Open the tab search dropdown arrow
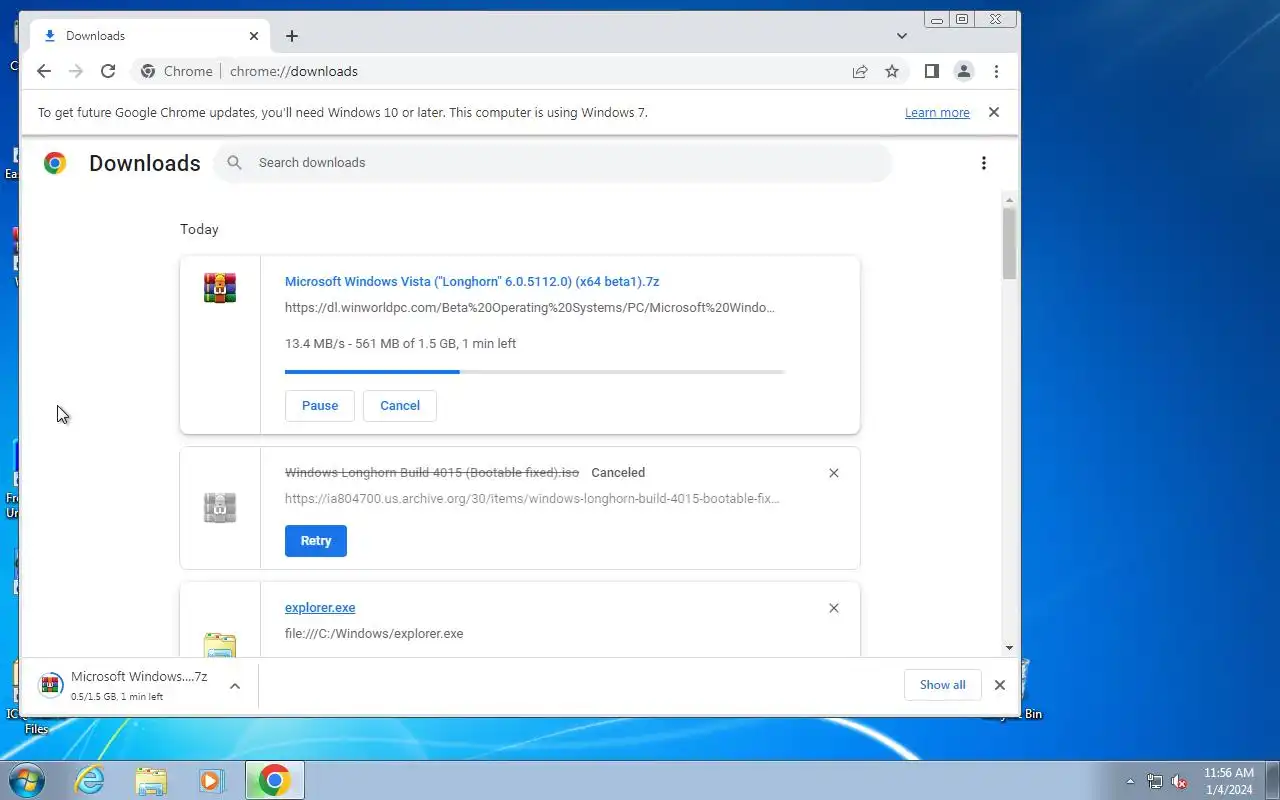Screen dimensions: 1280x800 coord(901,36)
